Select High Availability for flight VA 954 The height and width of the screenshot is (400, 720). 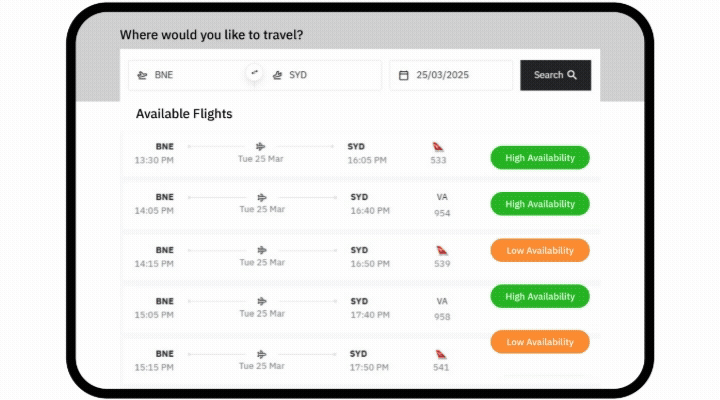pos(540,204)
